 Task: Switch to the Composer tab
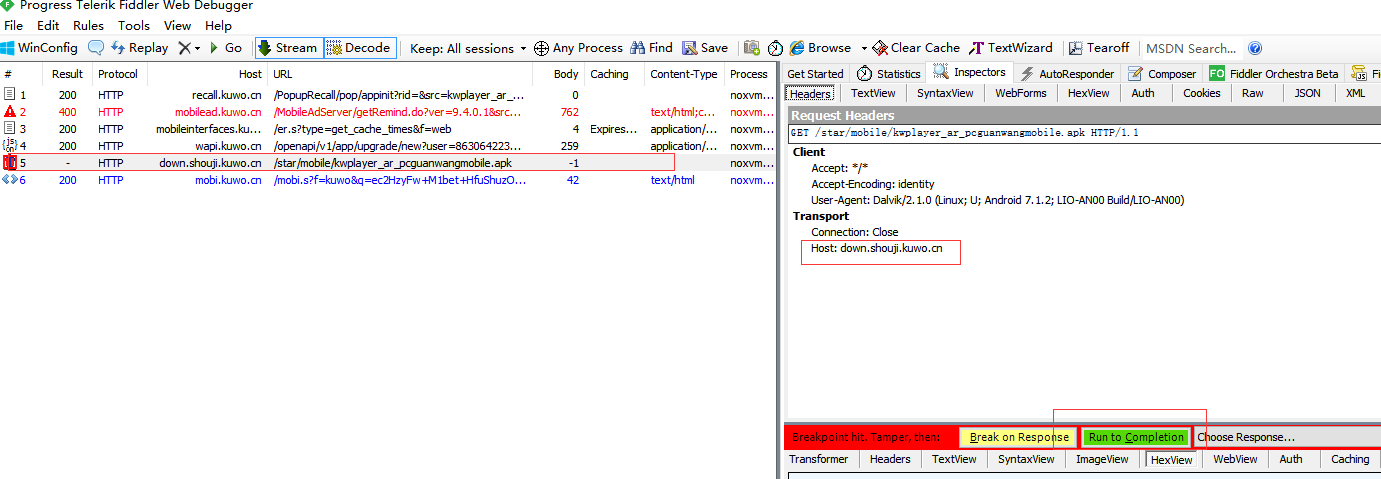tap(1161, 74)
